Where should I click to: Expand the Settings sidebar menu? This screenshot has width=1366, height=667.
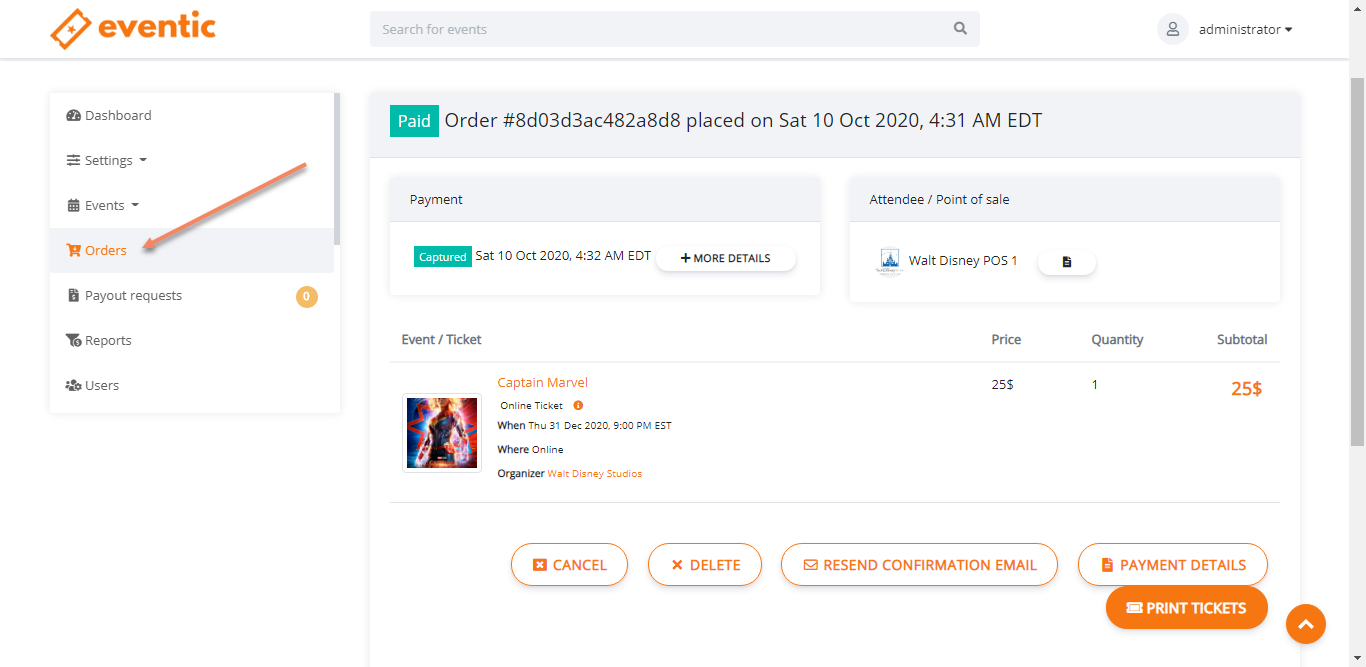(x=108, y=160)
